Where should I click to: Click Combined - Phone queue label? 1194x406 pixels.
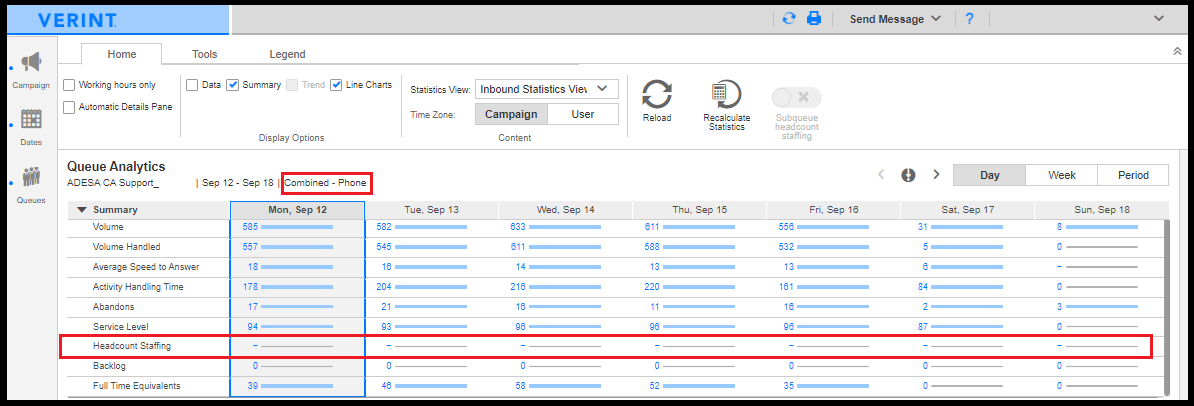(x=326, y=183)
